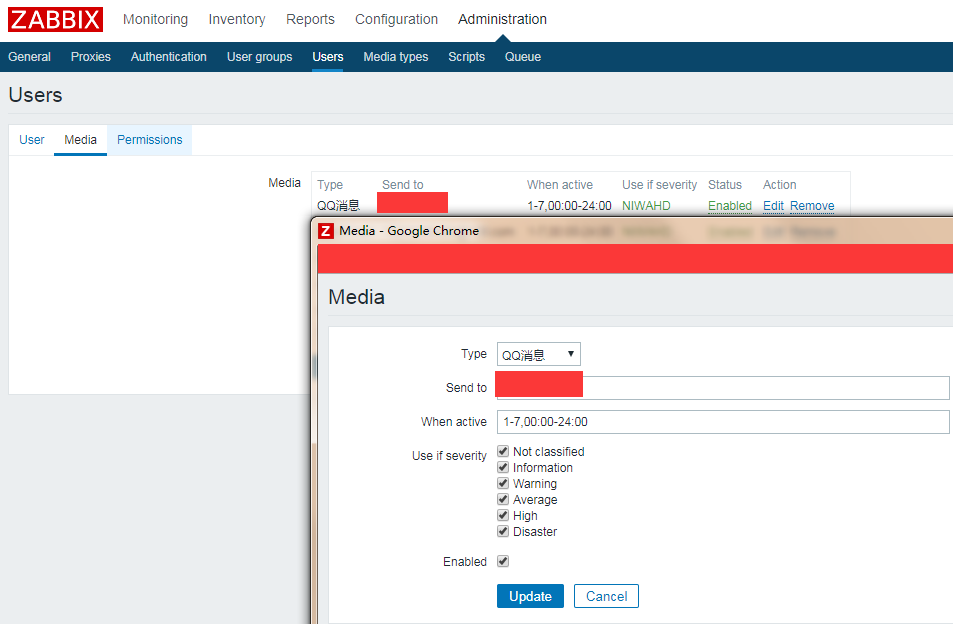Open Media types section
953x624 pixels.
tap(396, 57)
